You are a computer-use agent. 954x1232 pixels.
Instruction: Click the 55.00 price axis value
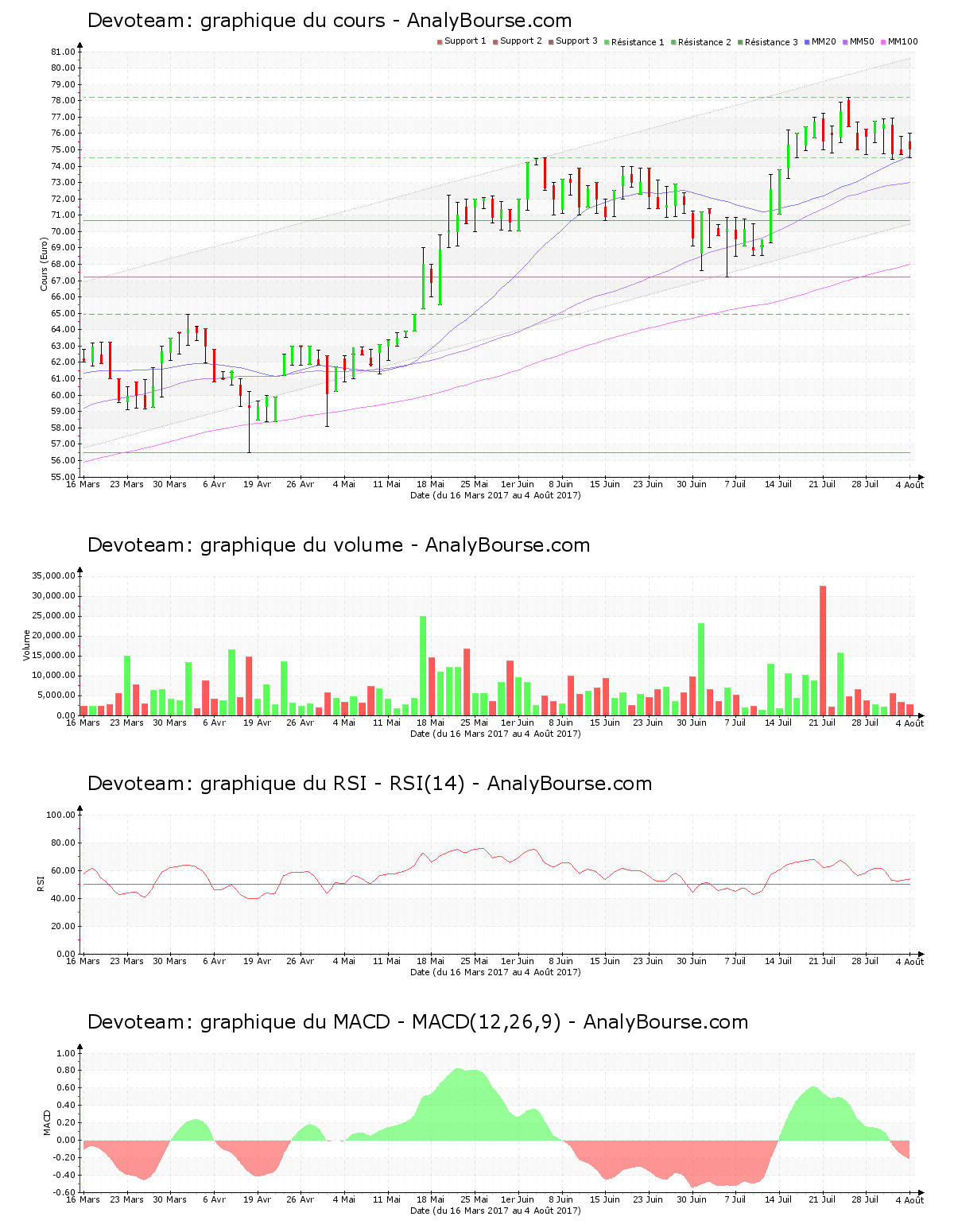[x=63, y=477]
